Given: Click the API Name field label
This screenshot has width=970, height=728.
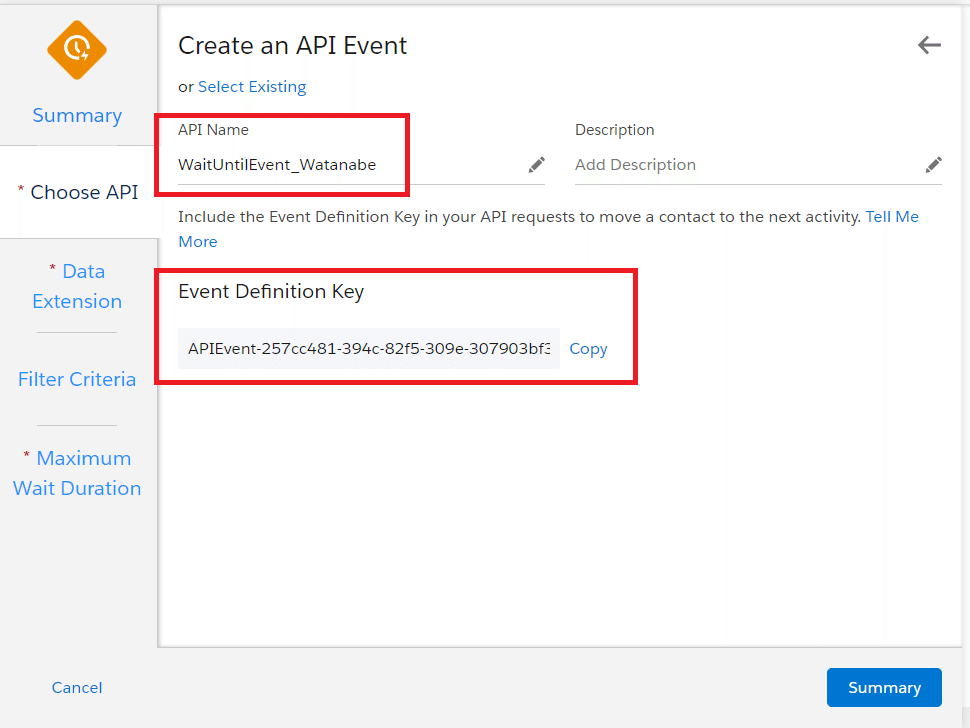Looking at the screenshot, I should pos(213,130).
